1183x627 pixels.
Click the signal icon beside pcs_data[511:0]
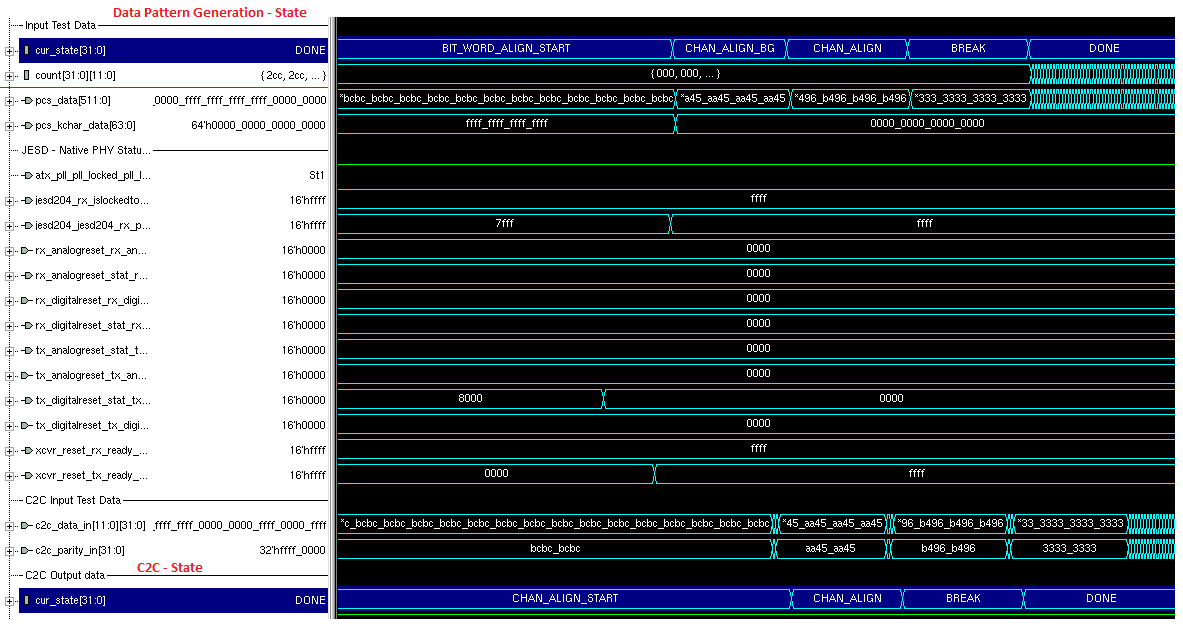pos(26,100)
